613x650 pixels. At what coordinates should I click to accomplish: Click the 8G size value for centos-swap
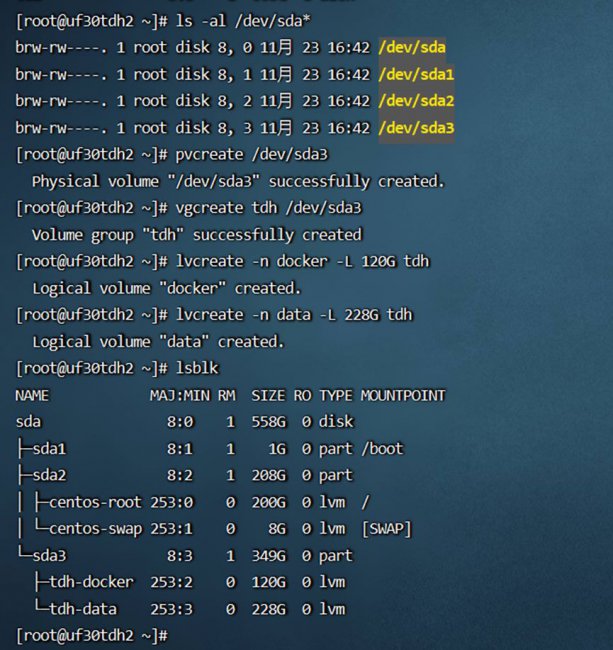click(x=277, y=529)
